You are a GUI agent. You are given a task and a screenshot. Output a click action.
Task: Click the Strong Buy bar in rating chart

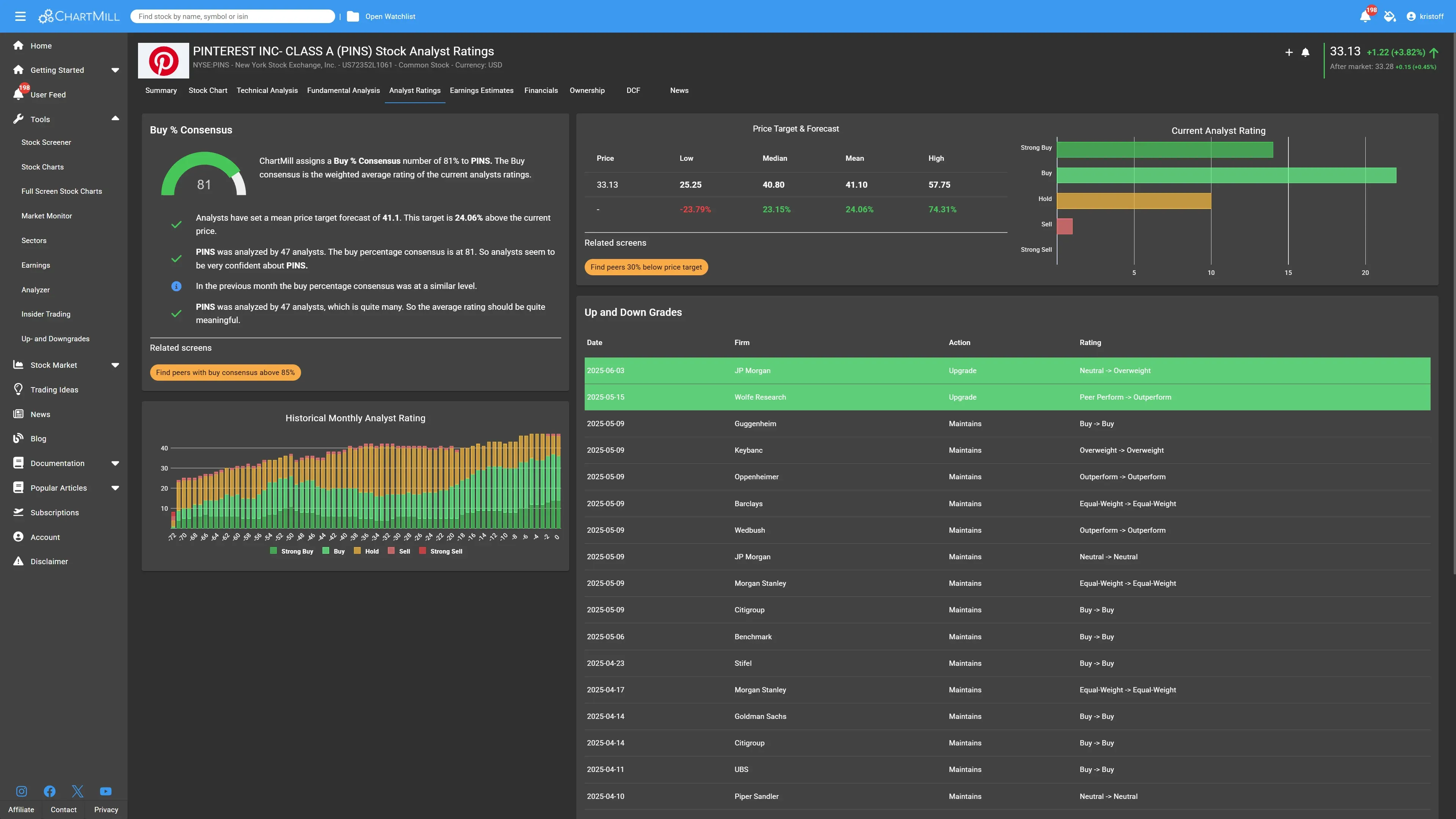(1165, 150)
